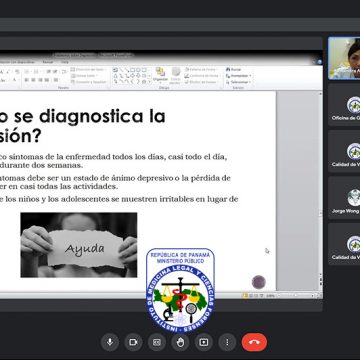Open the Estilos rápidos gallery
The image size is (360, 360).
176,75
